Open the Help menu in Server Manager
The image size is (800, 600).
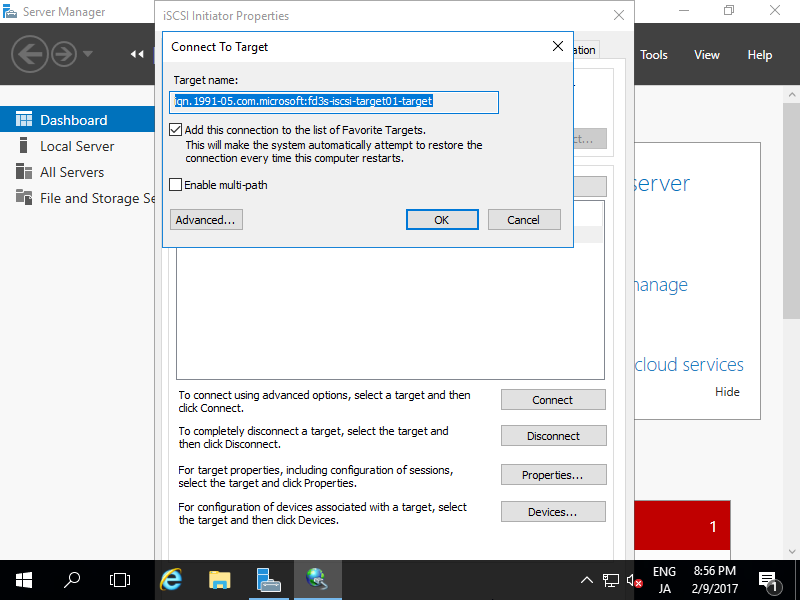(x=759, y=55)
